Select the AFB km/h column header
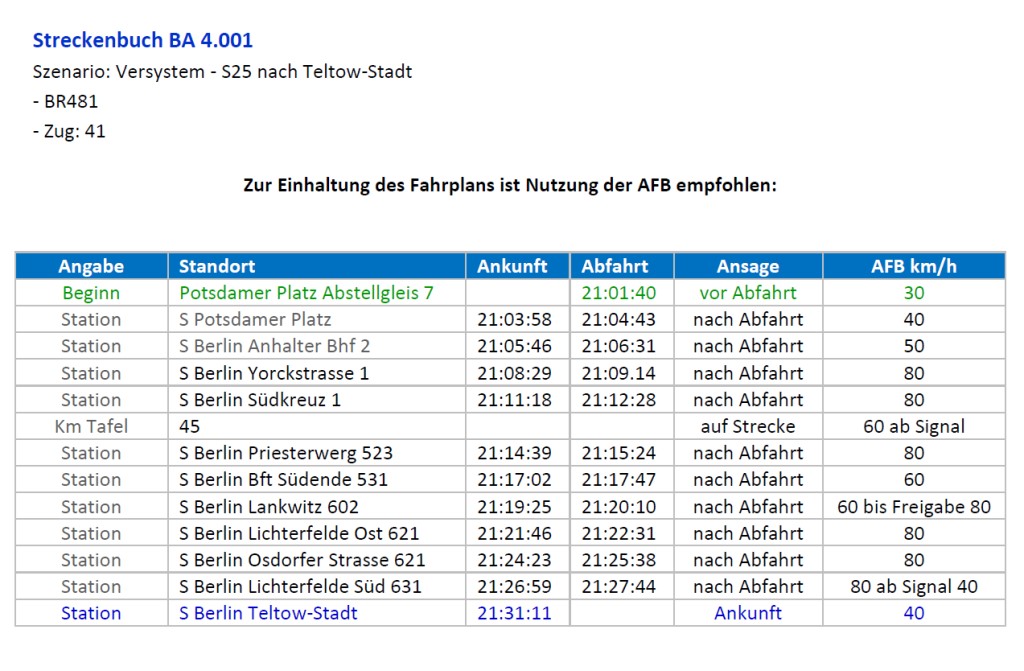 click(x=913, y=266)
